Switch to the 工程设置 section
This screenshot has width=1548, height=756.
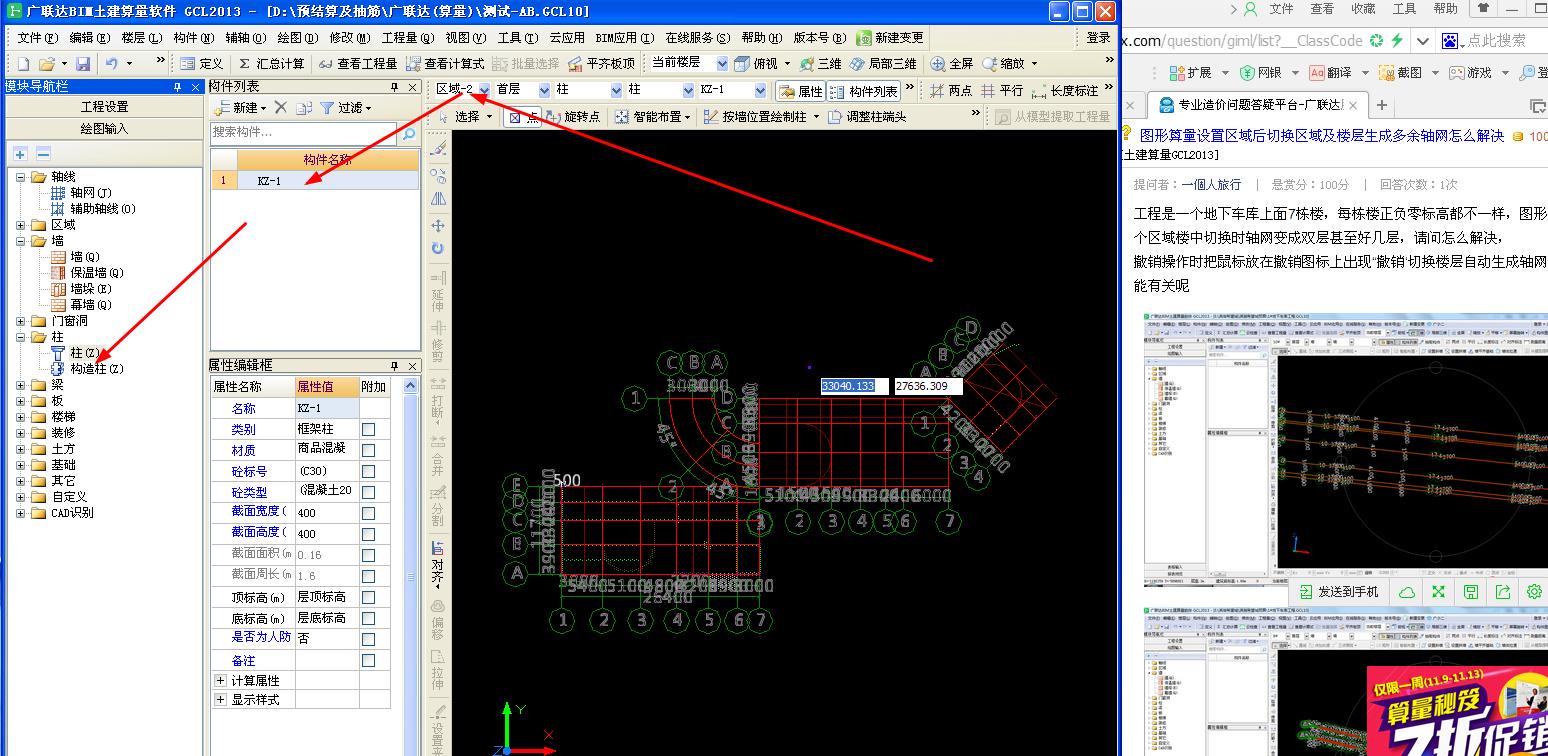tap(104, 107)
